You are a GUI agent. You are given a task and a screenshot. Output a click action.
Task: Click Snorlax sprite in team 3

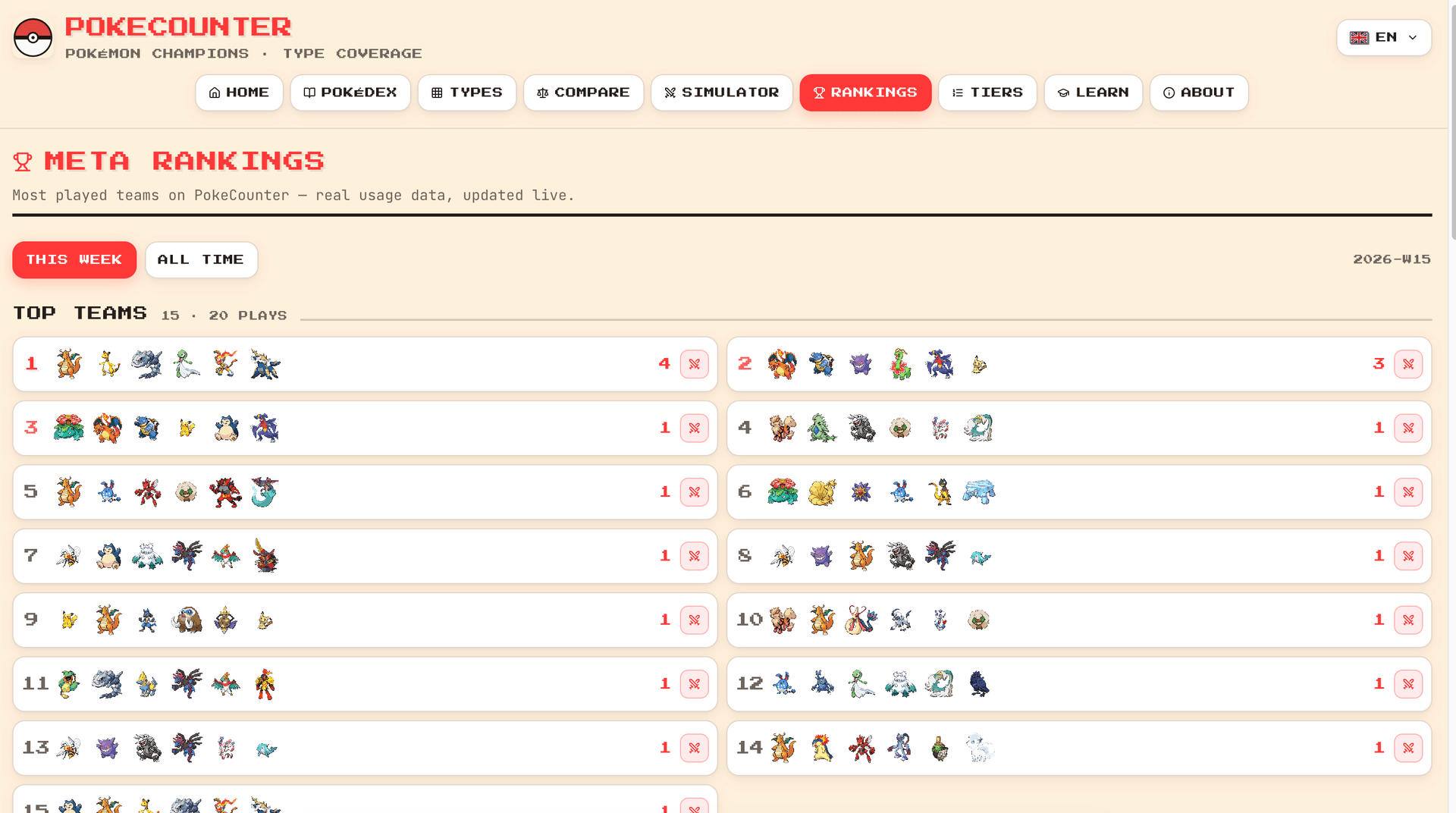click(226, 428)
